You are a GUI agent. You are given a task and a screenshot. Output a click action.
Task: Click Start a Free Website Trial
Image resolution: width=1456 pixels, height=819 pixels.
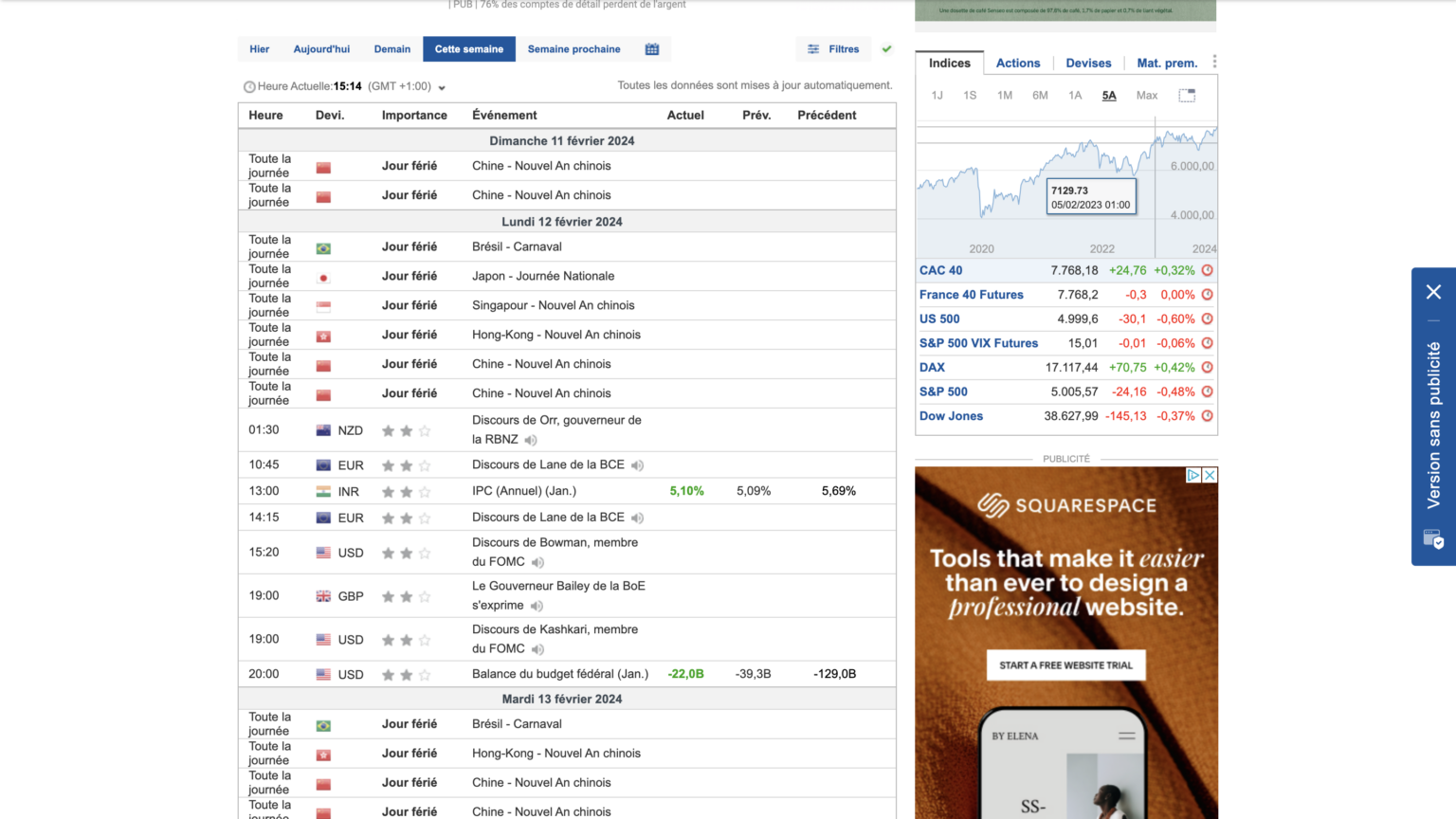coord(1065,664)
